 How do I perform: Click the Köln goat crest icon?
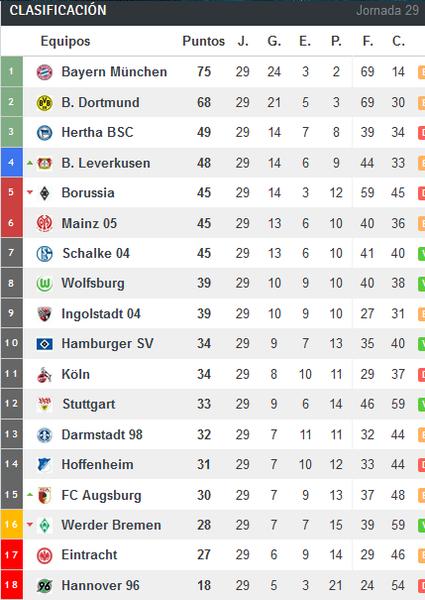[x=44, y=375]
